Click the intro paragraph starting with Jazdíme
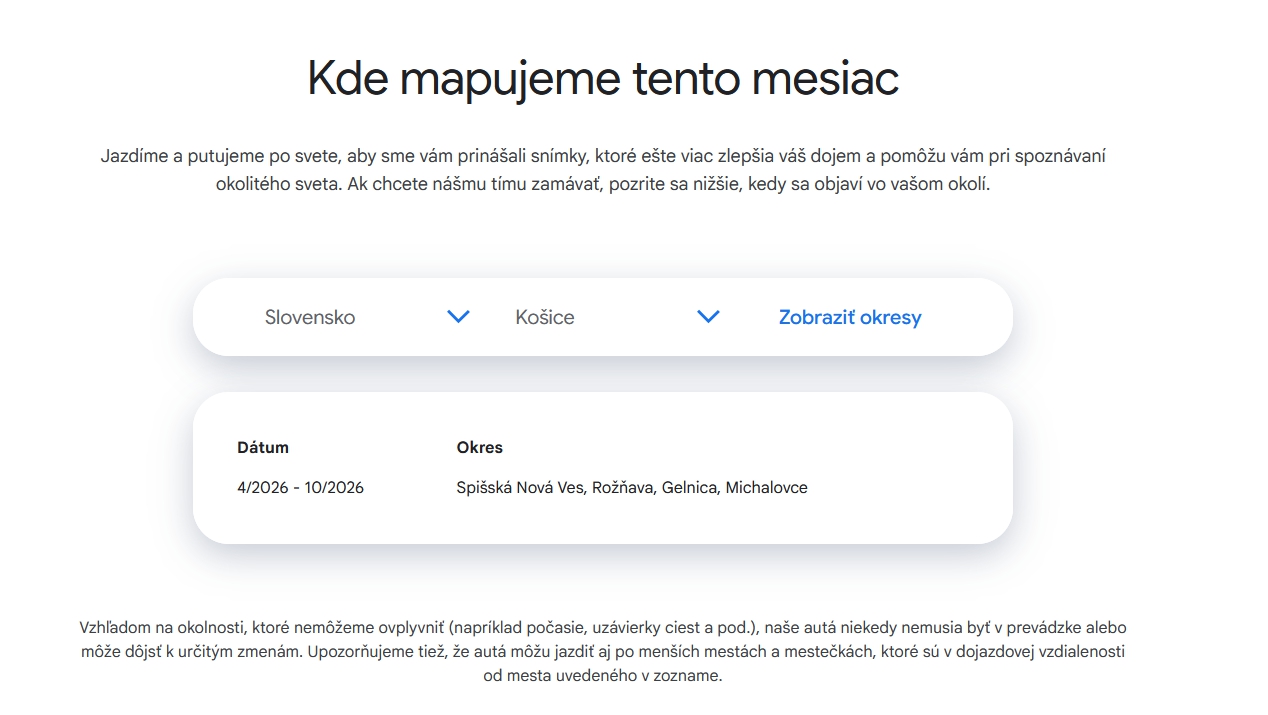Viewport: 1268px width, 715px height. (602, 157)
